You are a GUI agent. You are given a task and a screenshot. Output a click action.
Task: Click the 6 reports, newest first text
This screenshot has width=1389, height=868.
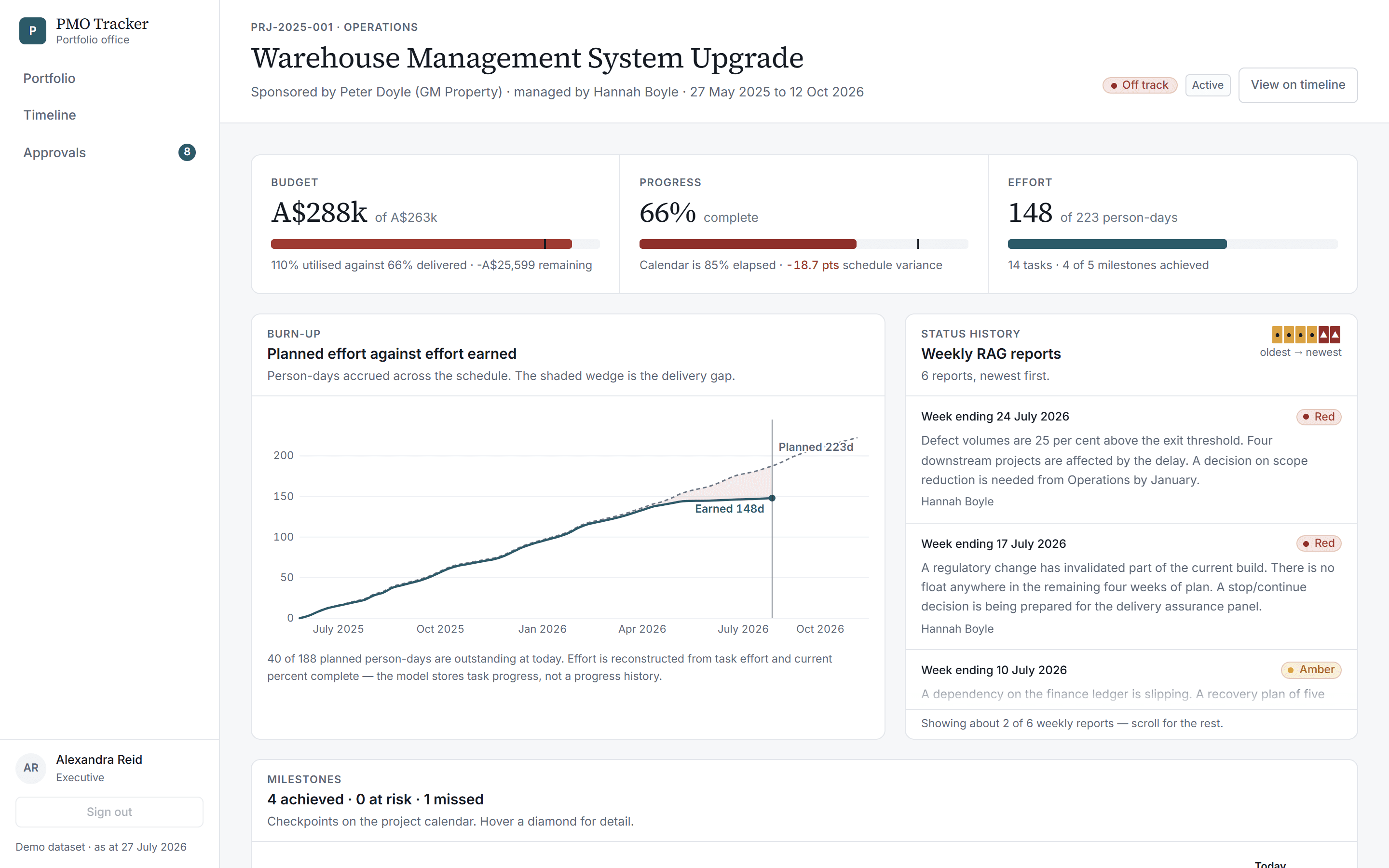(x=985, y=376)
